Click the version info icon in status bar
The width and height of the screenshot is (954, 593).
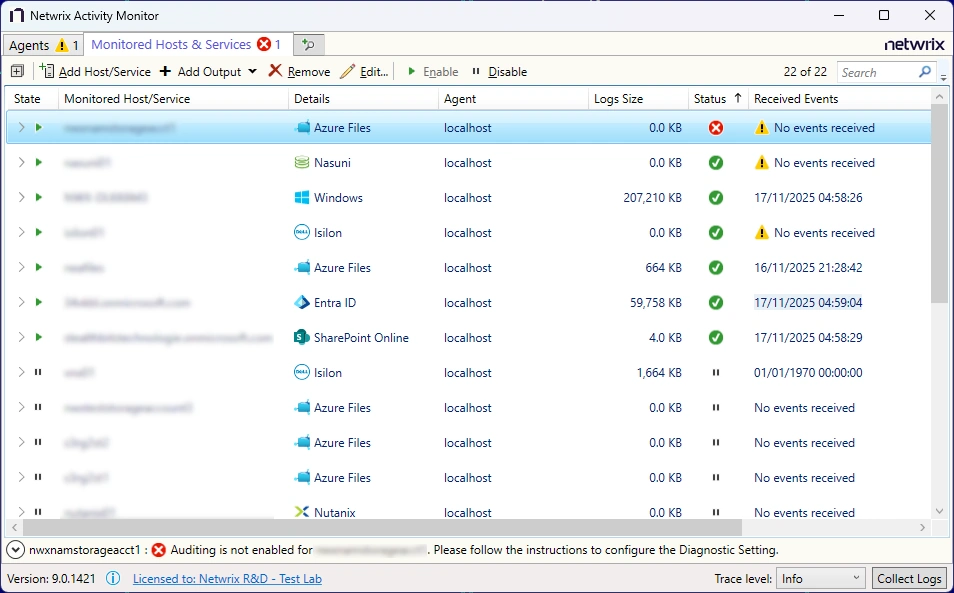[114, 579]
